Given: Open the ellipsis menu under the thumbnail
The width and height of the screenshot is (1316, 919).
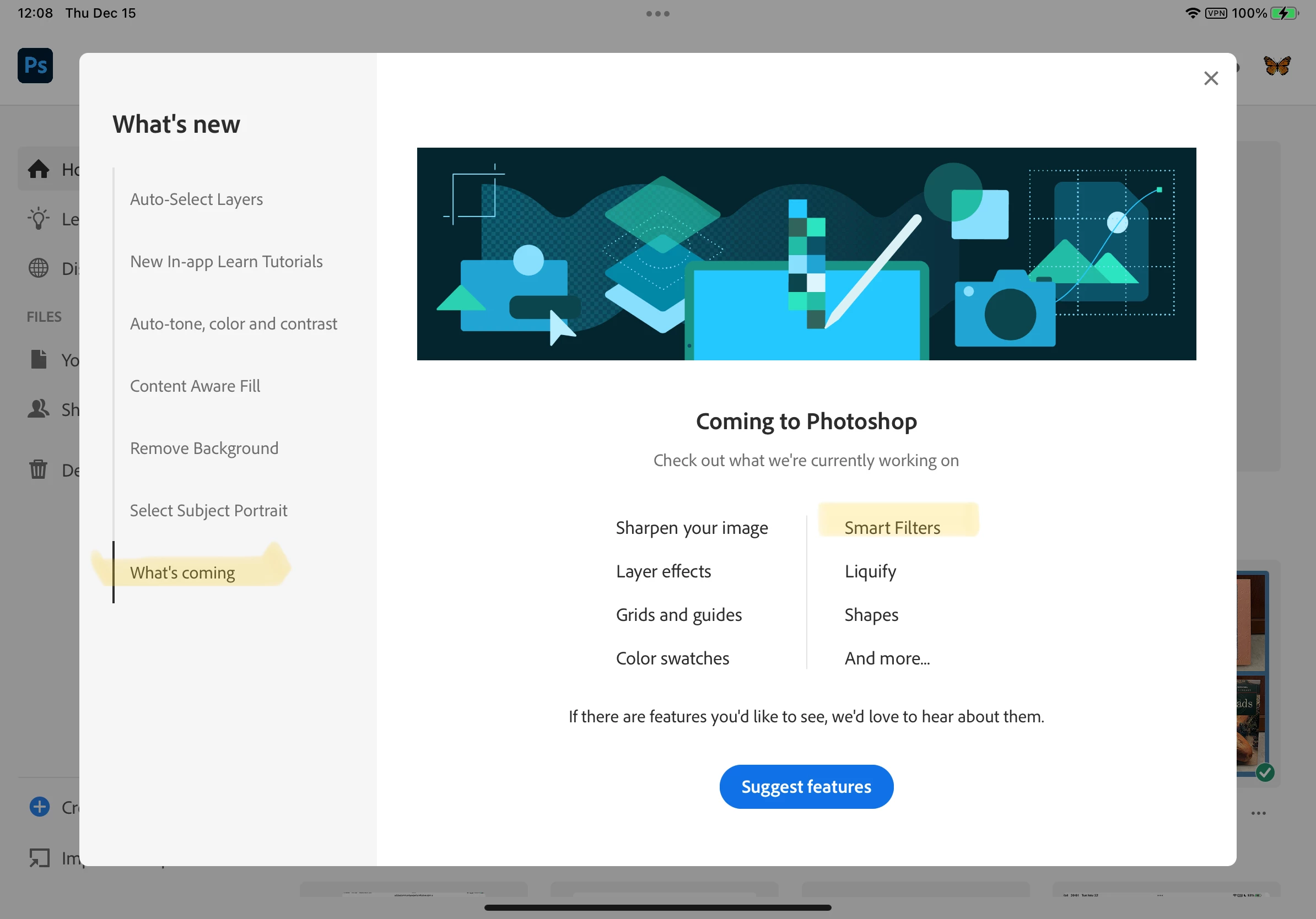Looking at the screenshot, I should [x=1258, y=813].
